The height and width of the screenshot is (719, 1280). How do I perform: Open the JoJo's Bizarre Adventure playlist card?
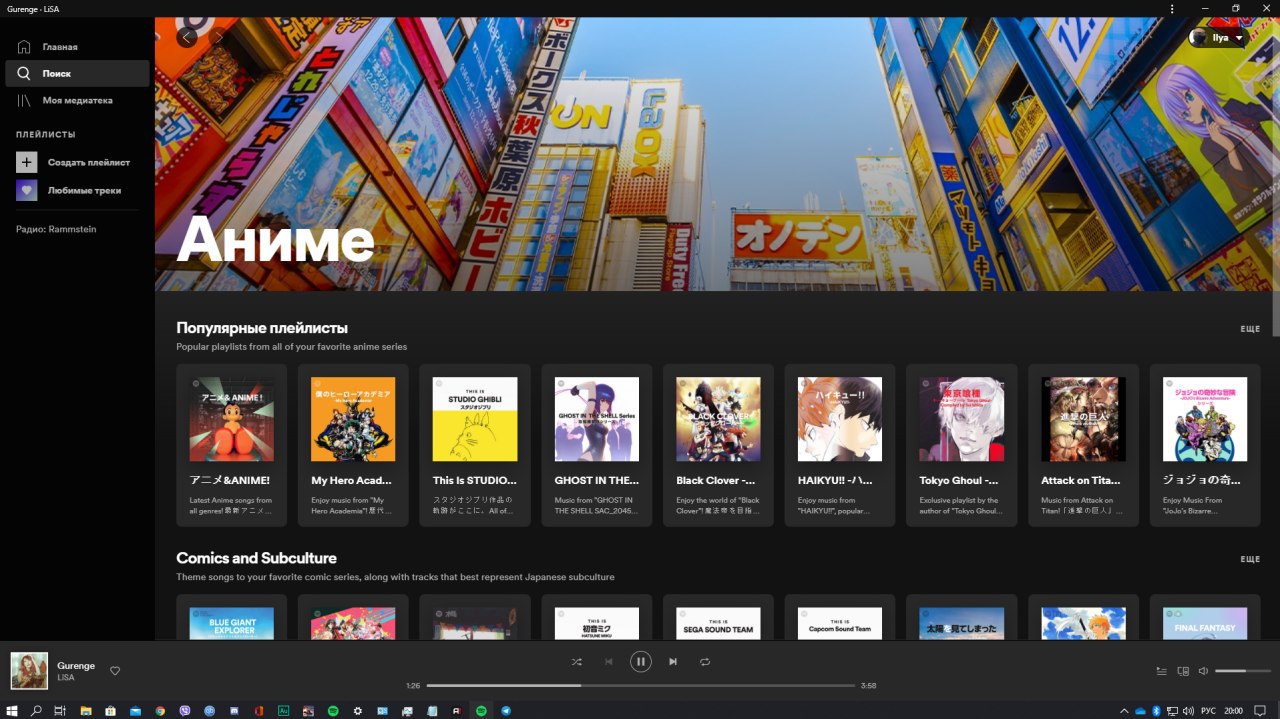click(x=1205, y=445)
